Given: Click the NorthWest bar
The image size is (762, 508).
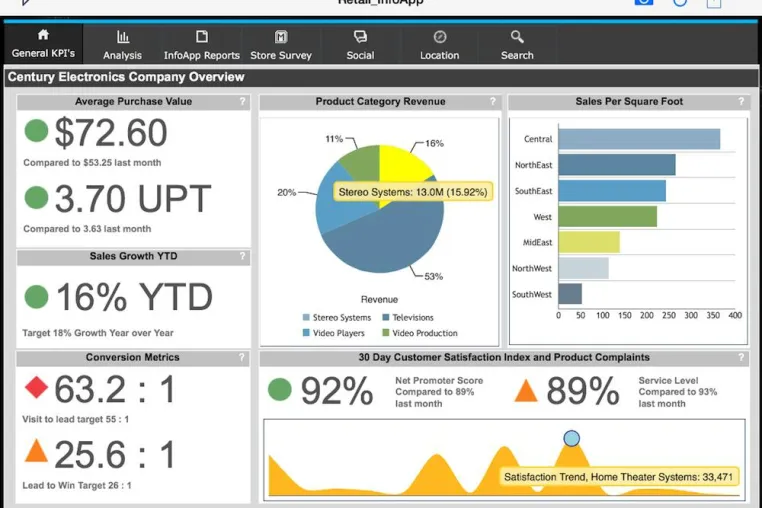Looking at the screenshot, I should (x=584, y=268).
